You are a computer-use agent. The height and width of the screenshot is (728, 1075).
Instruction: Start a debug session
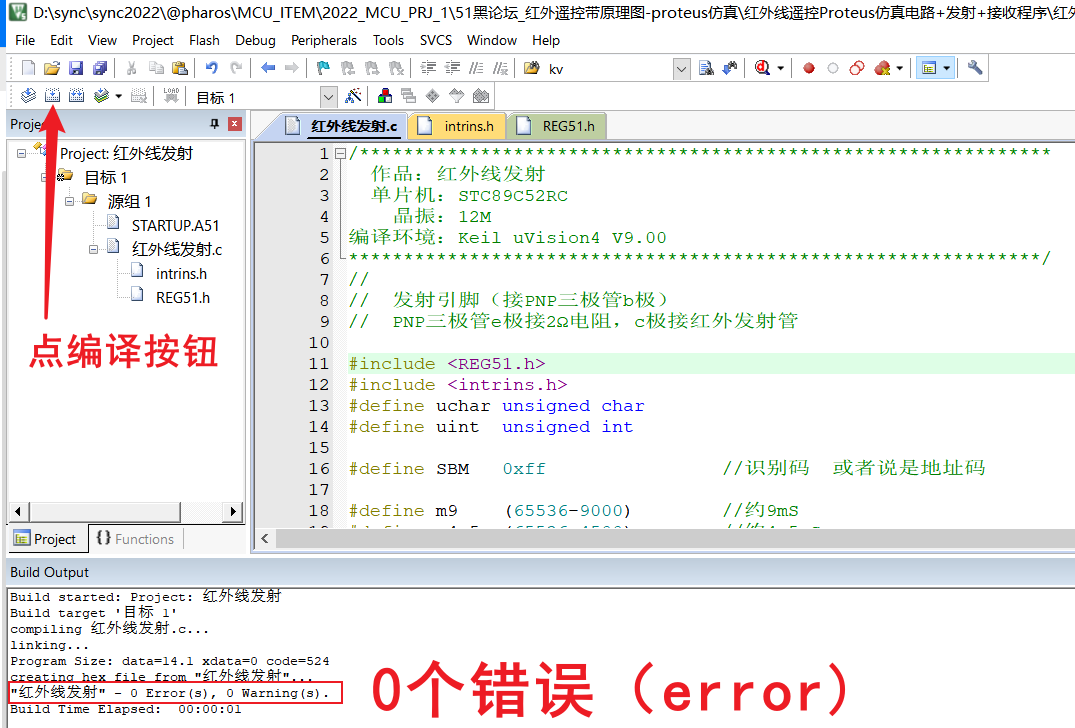[761, 67]
